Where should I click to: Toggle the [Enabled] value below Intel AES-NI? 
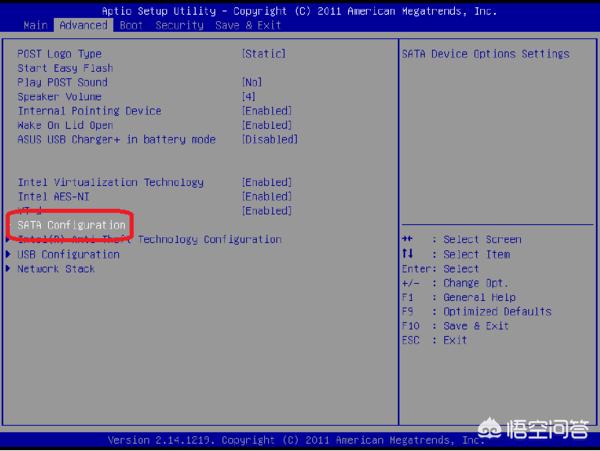pos(267,211)
